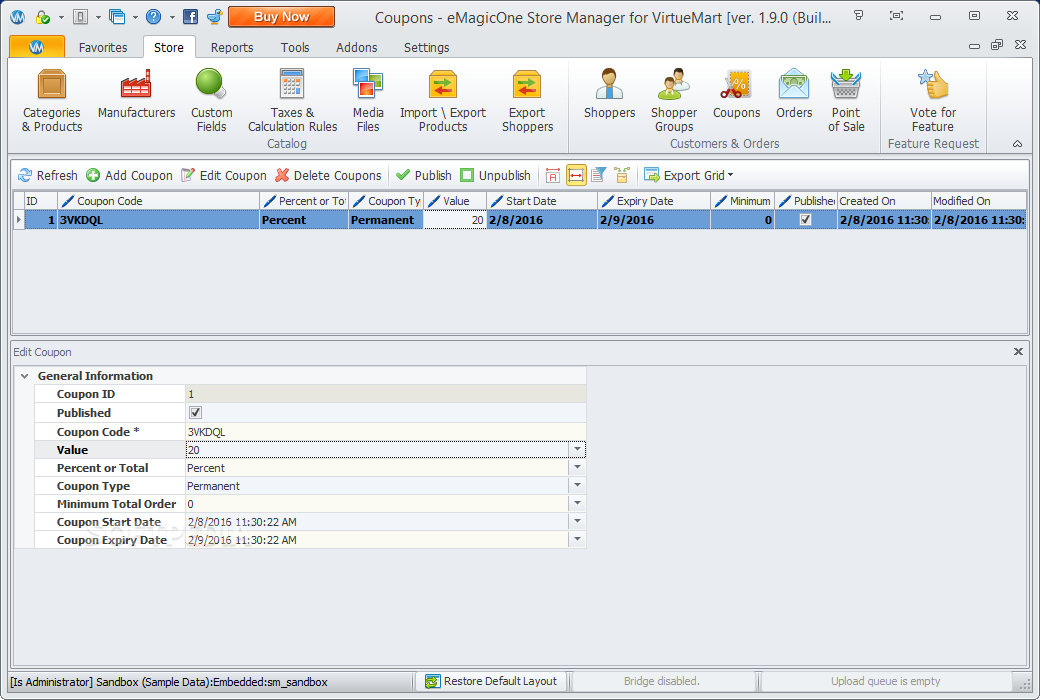Switch to the Reports tab
The width and height of the screenshot is (1040, 700).
(231, 47)
